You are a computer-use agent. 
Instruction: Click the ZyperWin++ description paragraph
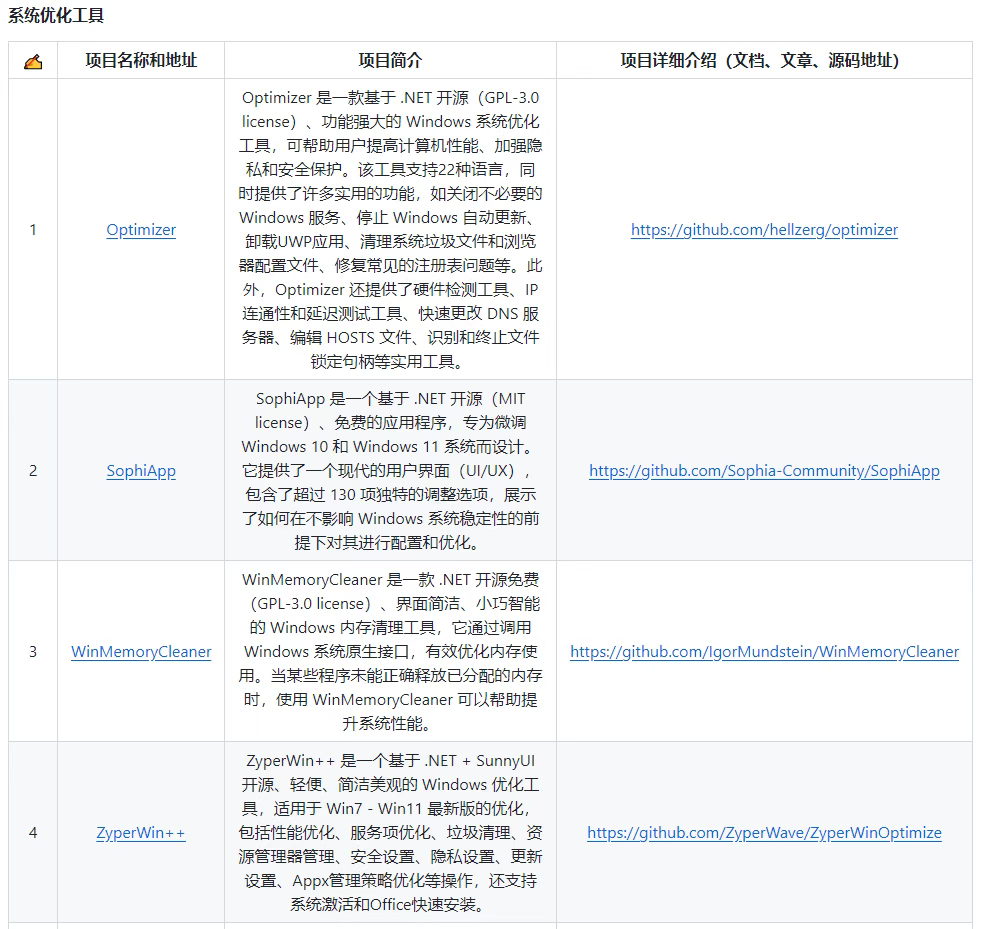[390, 833]
